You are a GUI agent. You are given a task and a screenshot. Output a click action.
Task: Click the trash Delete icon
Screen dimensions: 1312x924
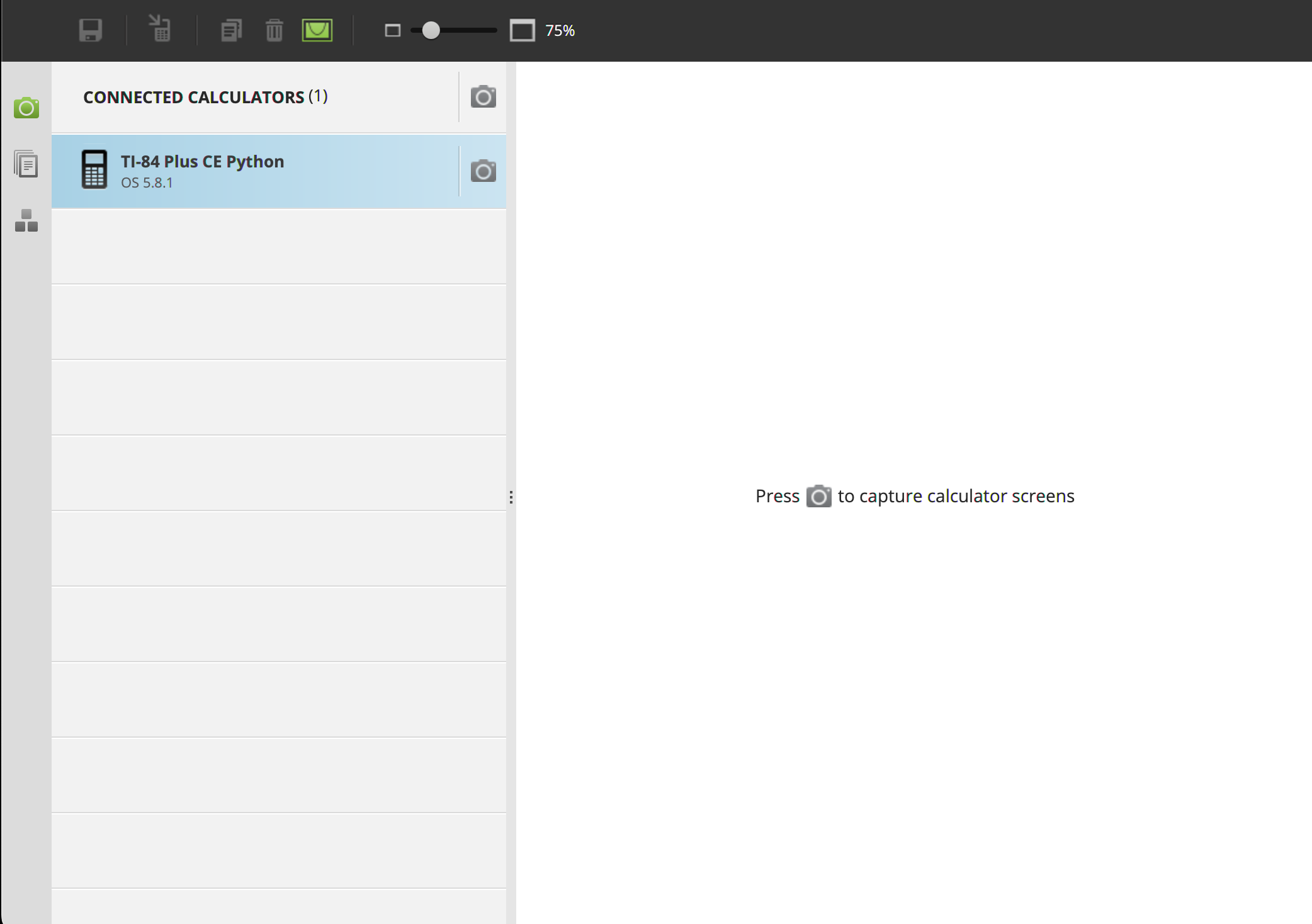tap(274, 30)
